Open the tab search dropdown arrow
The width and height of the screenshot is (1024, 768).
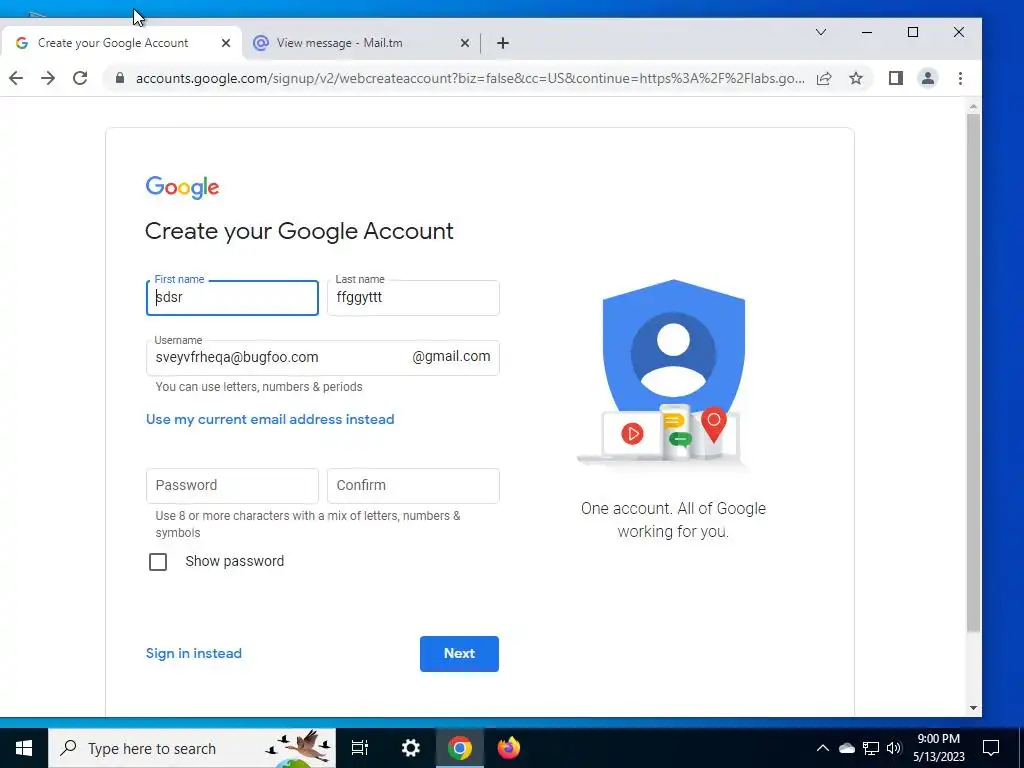(821, 32)
